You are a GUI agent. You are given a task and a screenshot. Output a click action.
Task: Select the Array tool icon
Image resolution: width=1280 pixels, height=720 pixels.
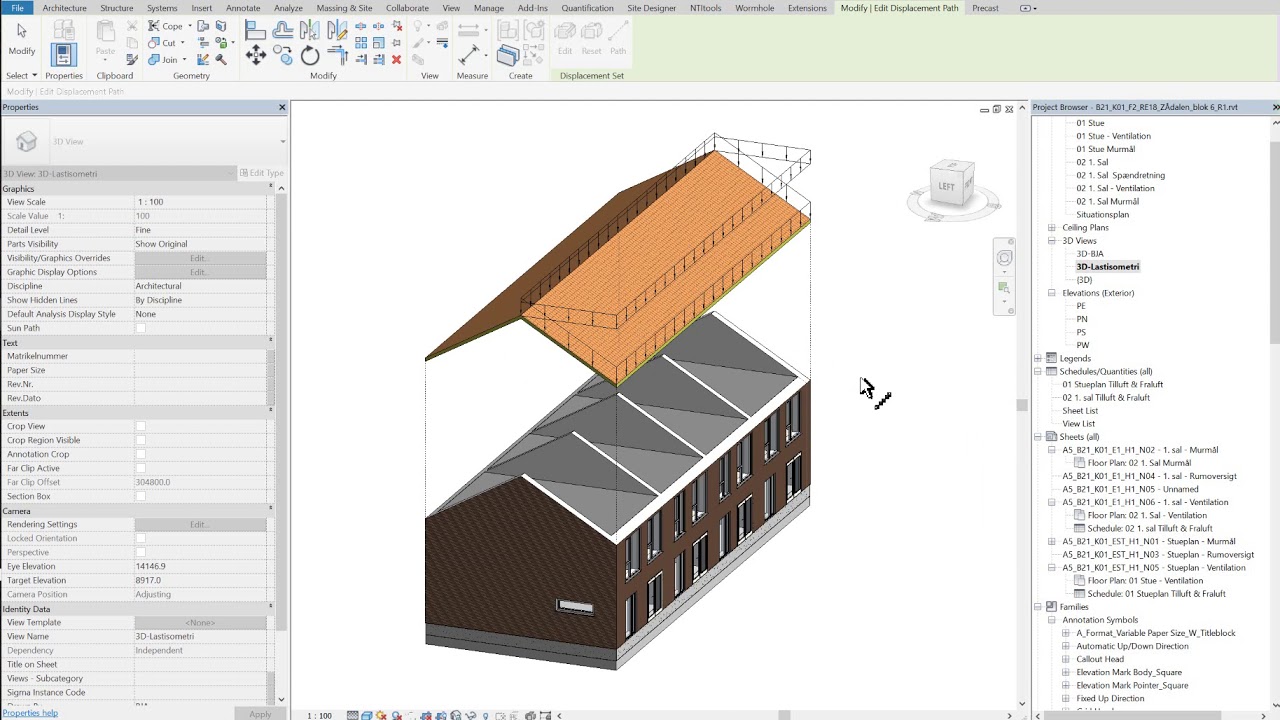[x=361, y=43]
